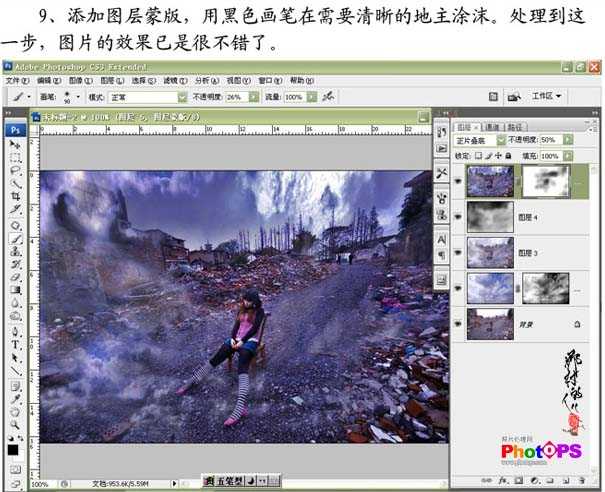Click New Adjustment Layer icon

[x=534, y=480]
